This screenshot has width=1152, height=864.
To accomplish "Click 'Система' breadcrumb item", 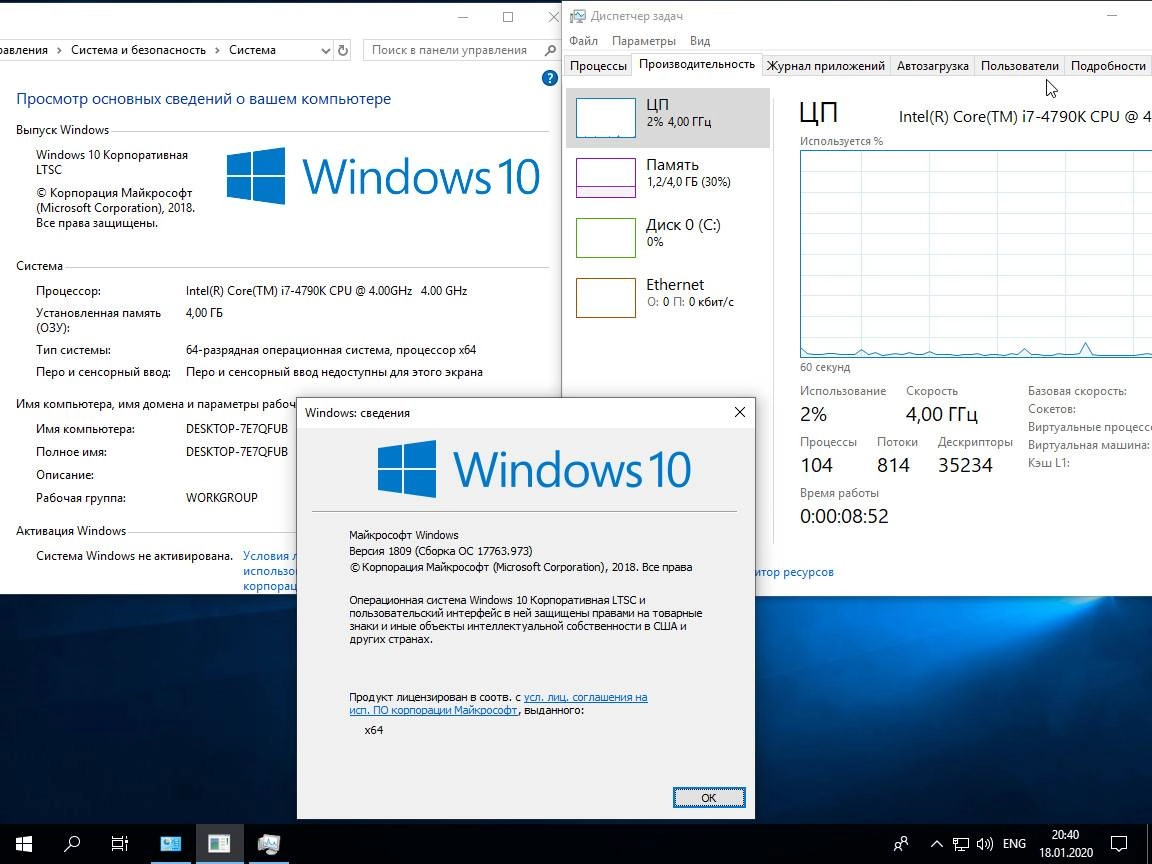I will [x=252, y=50].
